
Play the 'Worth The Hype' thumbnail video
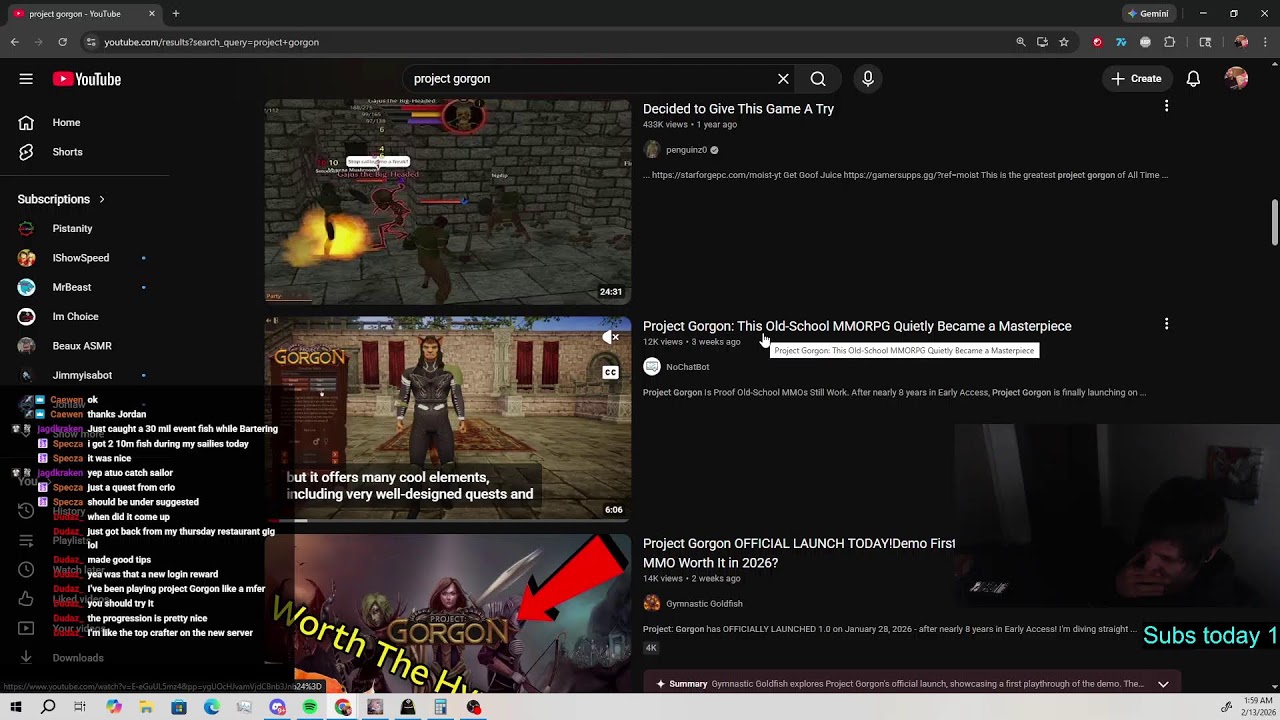[448, 614]
